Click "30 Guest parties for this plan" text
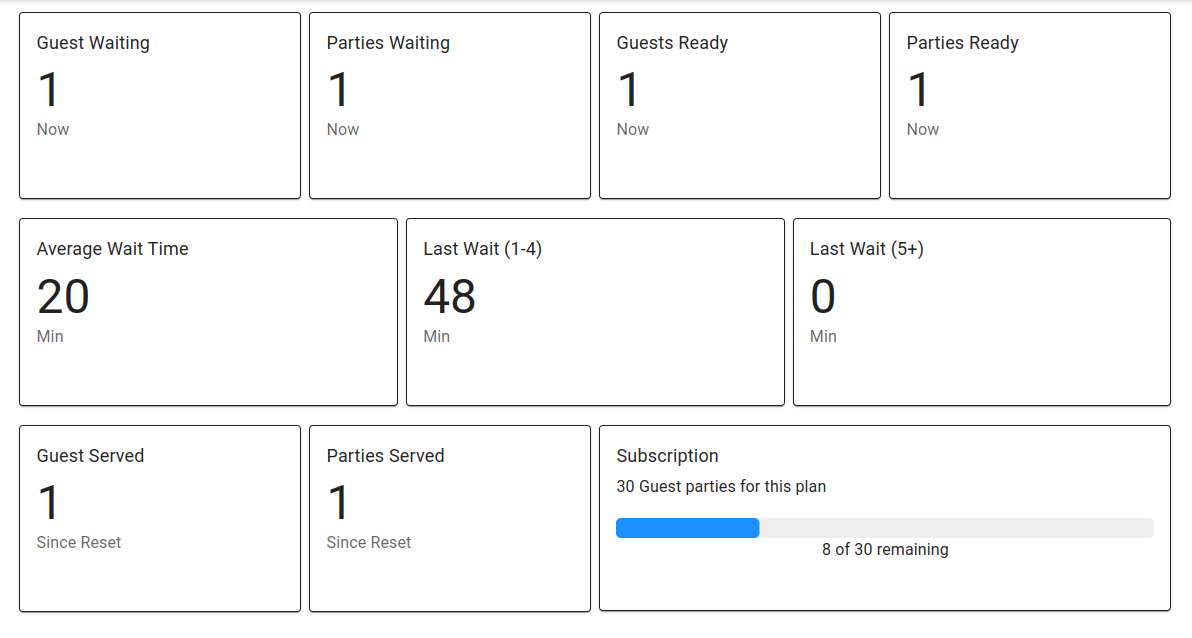The image size is (1192, 638). (721, 487)
